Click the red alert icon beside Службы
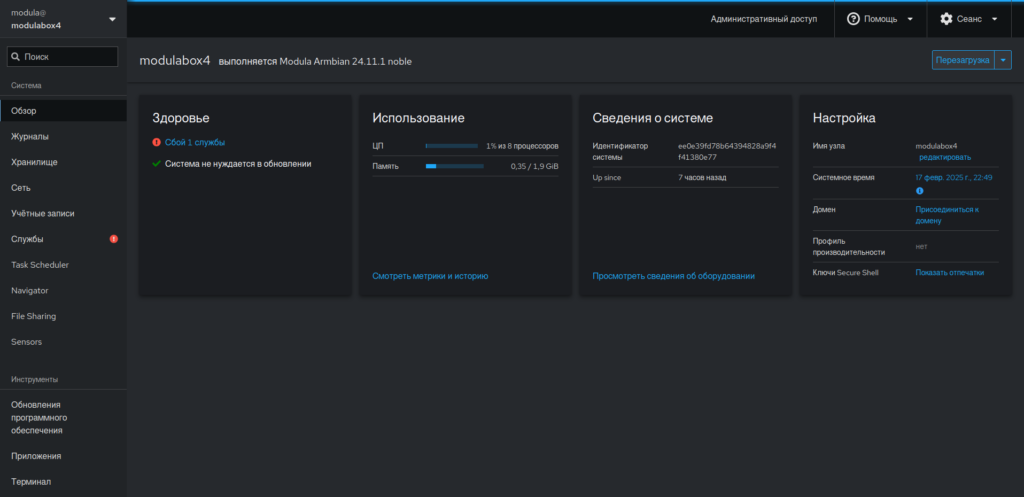The height and width of the screenshot is (497, 1024). pos(114,239)
